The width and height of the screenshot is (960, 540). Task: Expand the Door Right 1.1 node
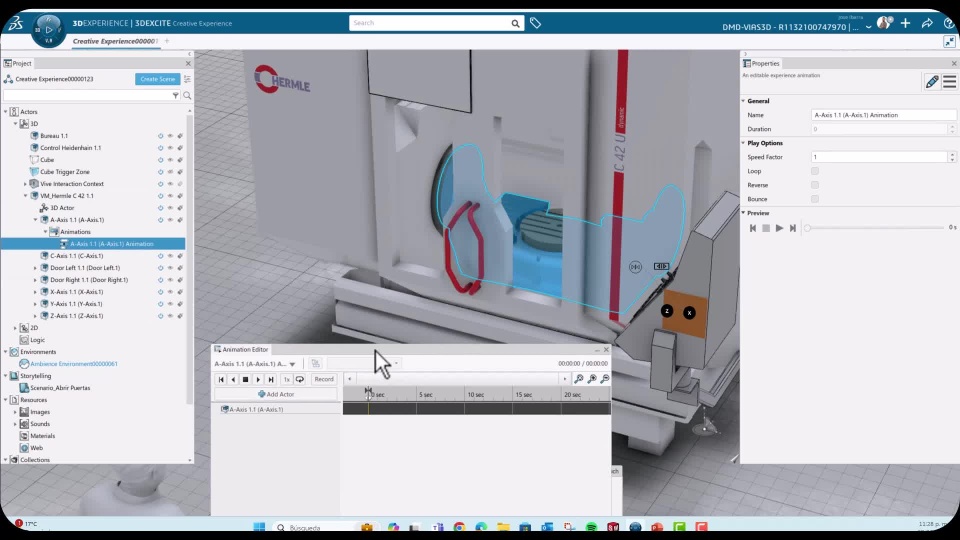pyautogui.click(x=35, y=280)
